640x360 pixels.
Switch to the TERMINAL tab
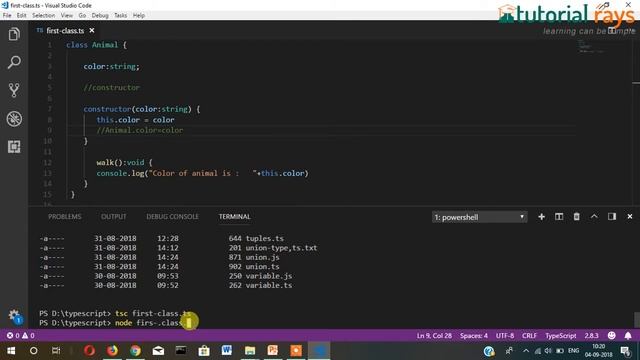coord(234,217)
